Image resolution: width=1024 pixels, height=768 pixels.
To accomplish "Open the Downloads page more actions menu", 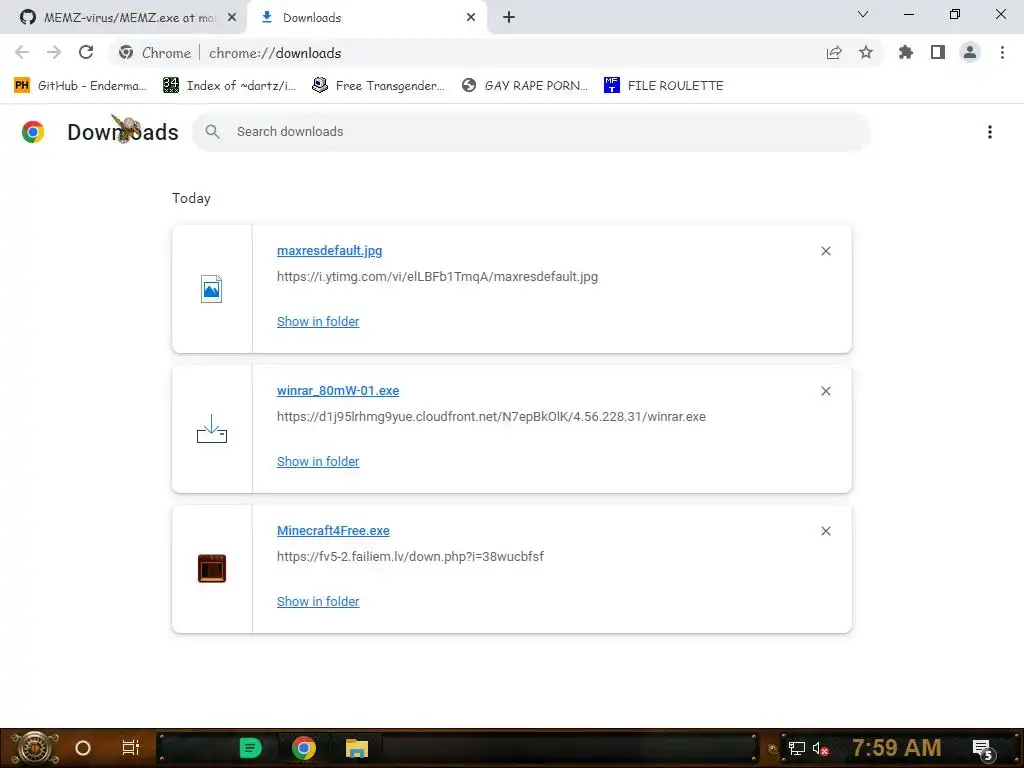I will pos(990,132).
